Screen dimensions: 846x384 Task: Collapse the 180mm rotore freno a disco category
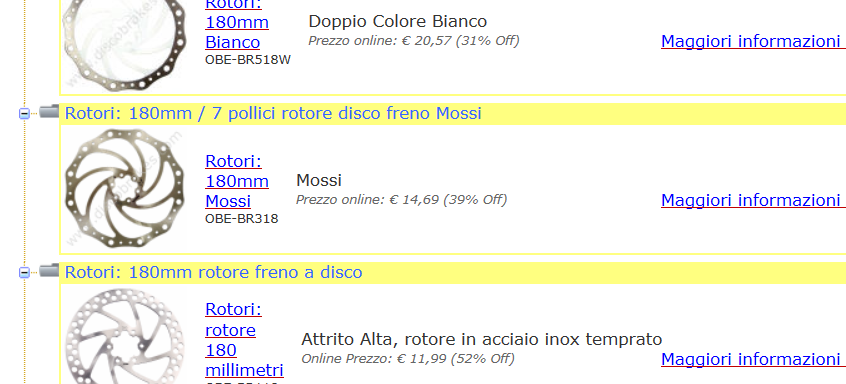(24, 273)
